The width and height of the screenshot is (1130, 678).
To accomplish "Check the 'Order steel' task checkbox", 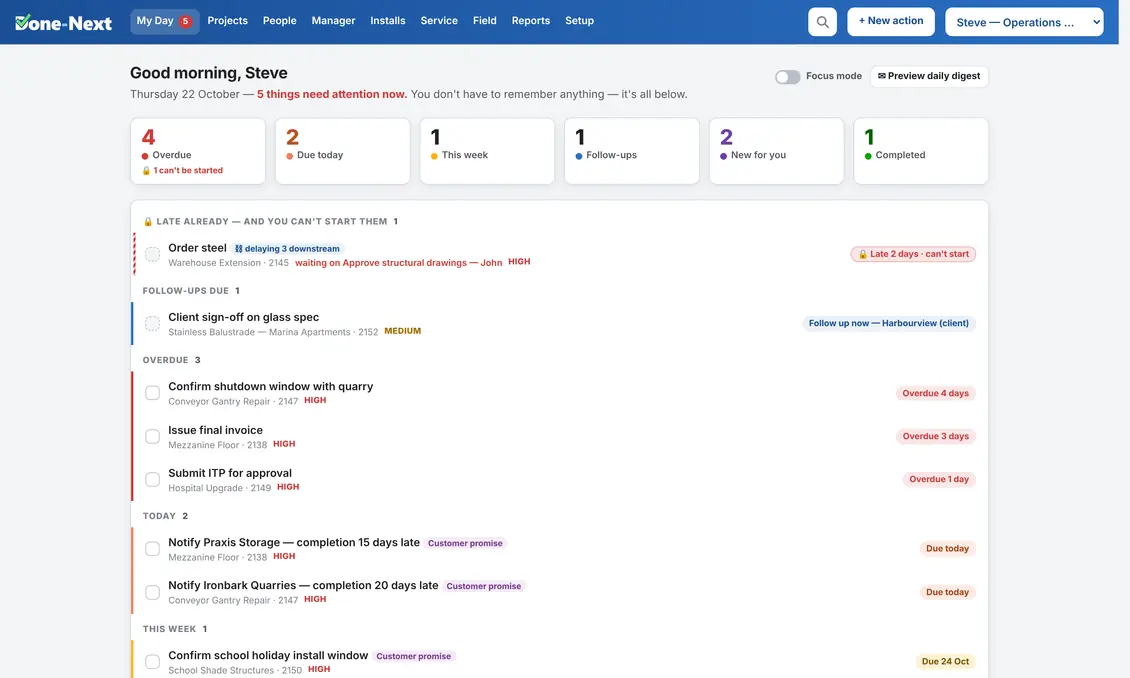I will tap(152, 254).
